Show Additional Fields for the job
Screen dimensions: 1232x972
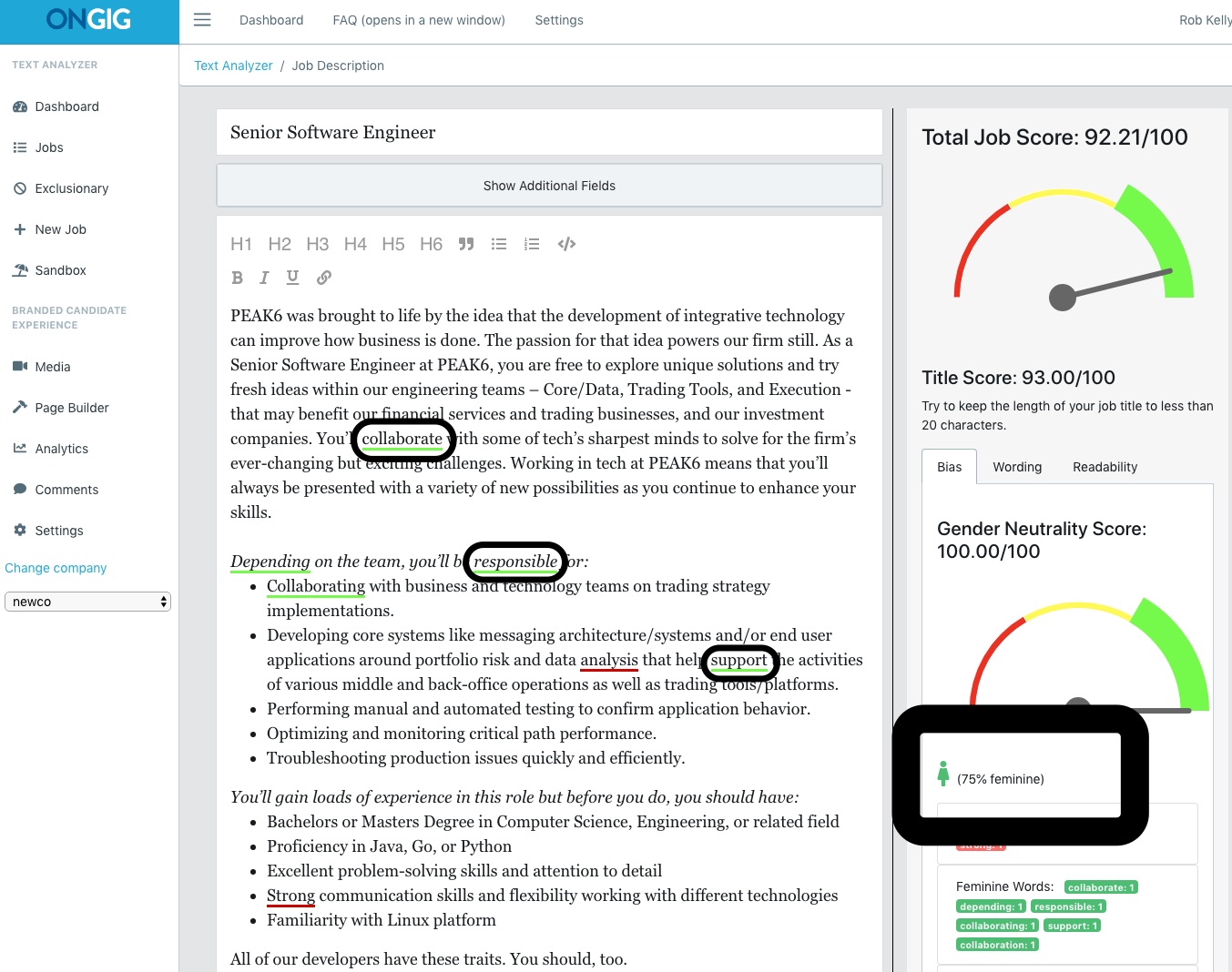(x=549, y=186)
